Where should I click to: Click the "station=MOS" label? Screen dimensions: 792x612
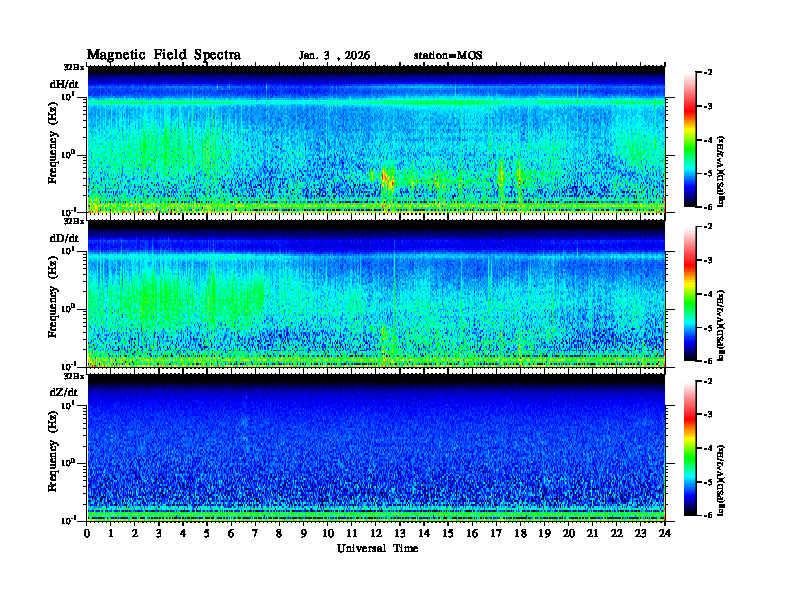pos(448,56)
